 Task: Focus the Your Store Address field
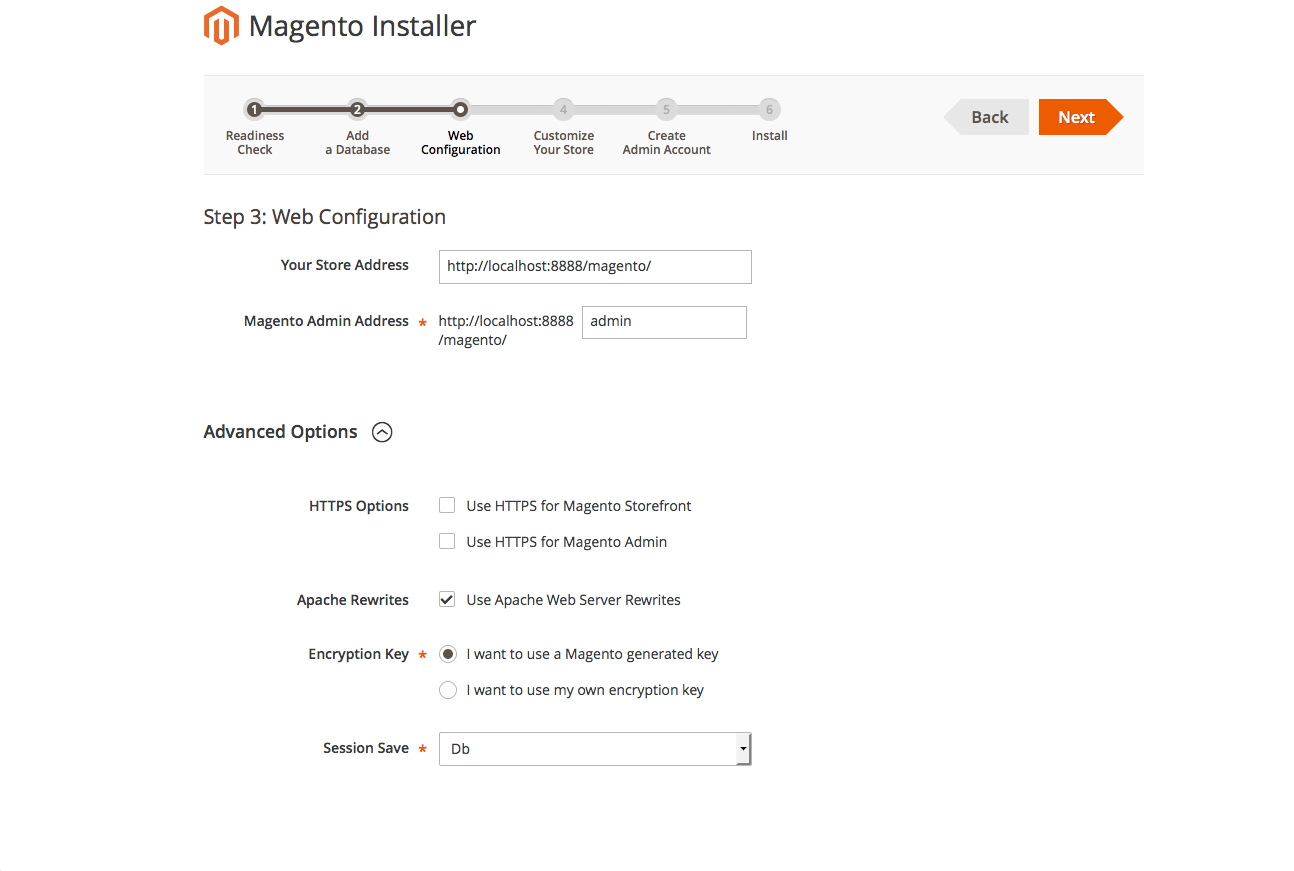coord(595,267)
